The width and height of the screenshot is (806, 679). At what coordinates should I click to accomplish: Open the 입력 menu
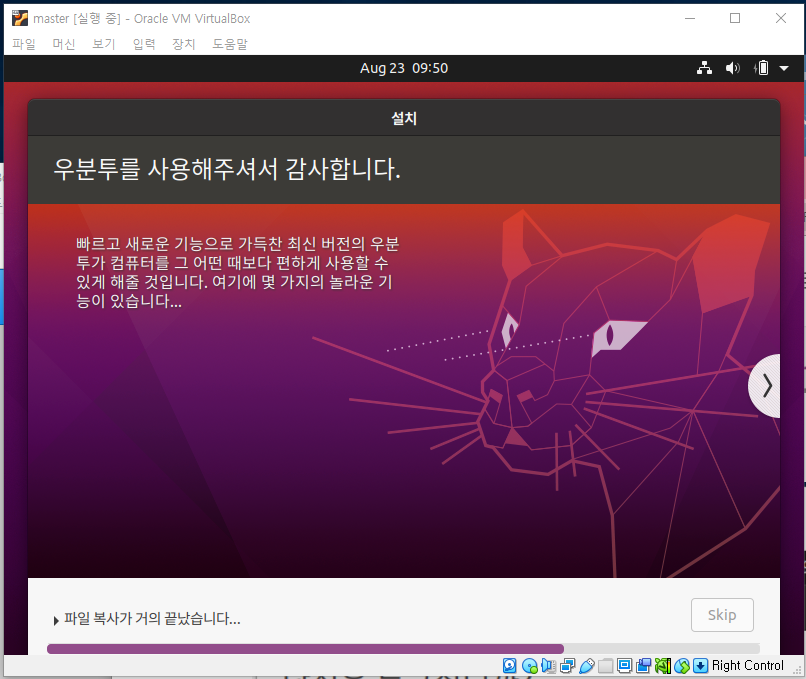click(144, 44)
